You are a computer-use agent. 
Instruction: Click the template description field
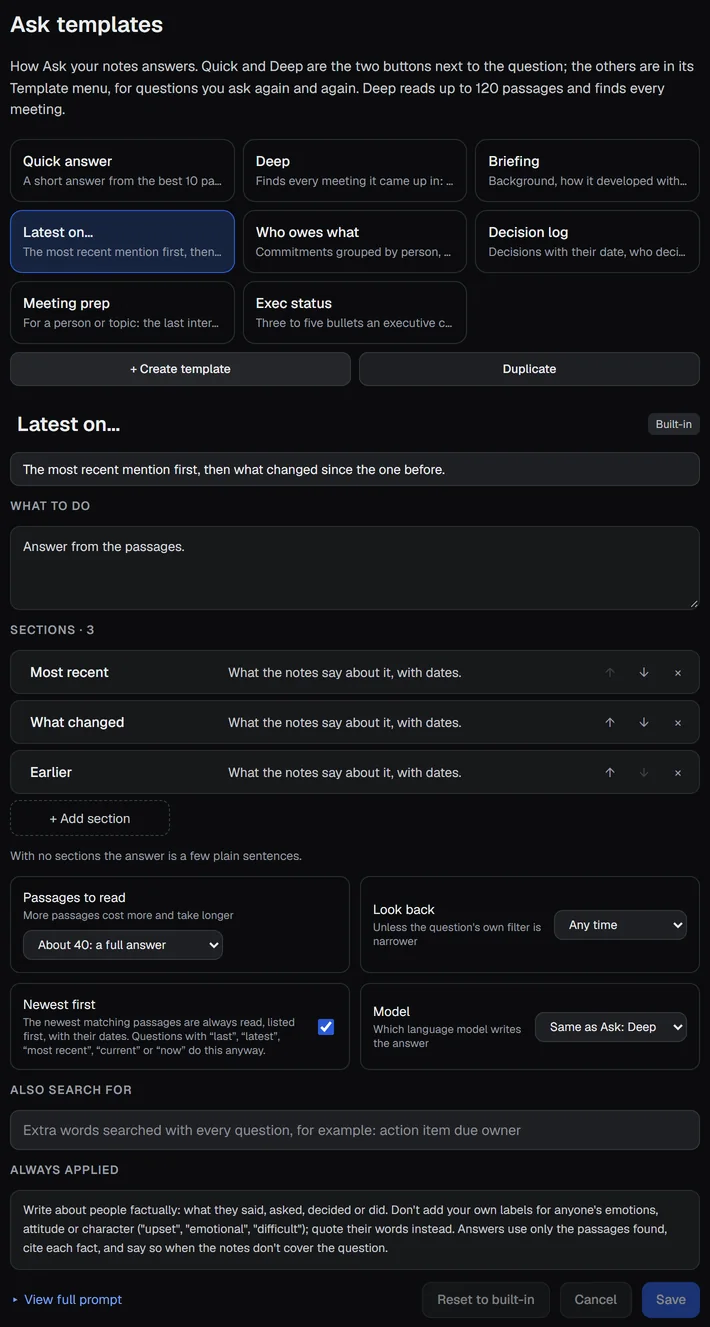(x=355, y=469)
